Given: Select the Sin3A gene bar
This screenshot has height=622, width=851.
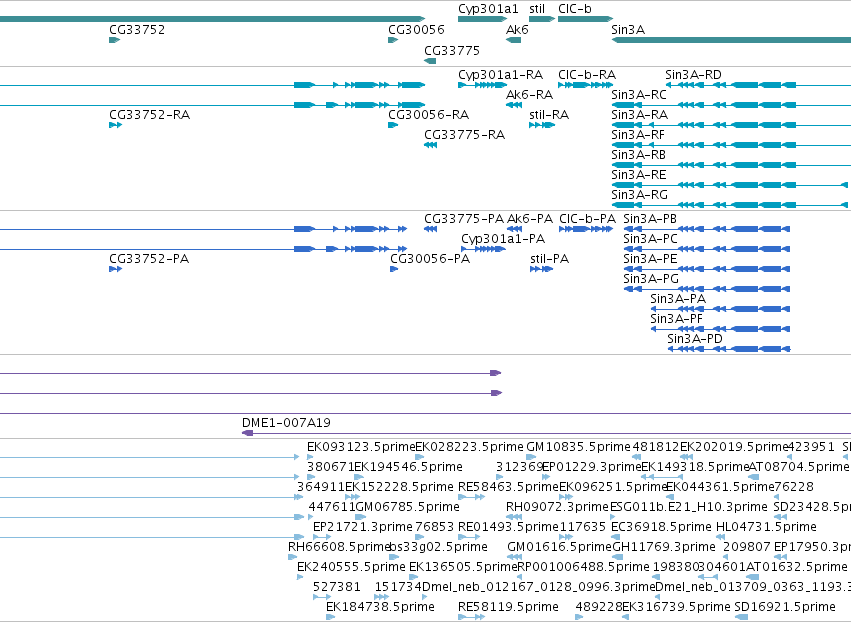Looking at the screenshot, I should pos(731,40).
